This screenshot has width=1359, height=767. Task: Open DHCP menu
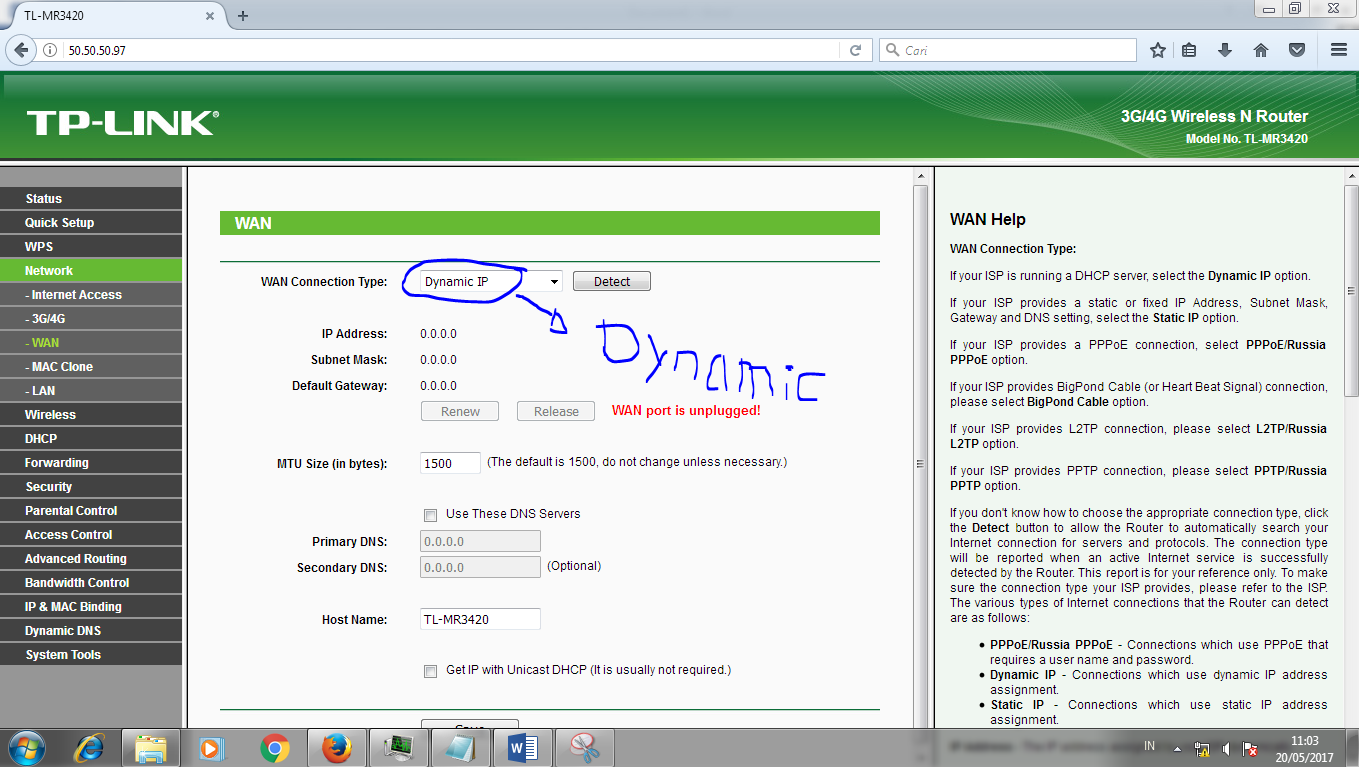[x=91, y=438]
